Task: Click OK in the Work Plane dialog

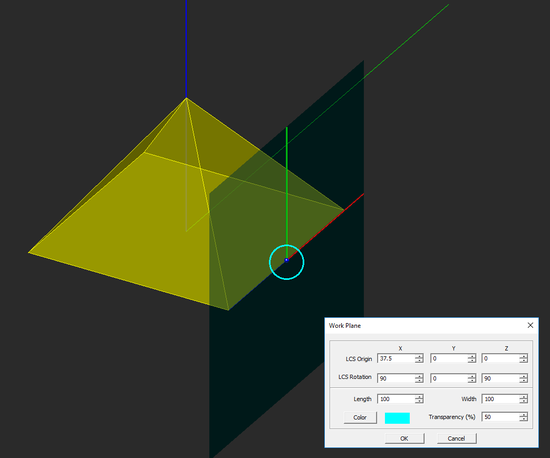Action: point(404,438)
